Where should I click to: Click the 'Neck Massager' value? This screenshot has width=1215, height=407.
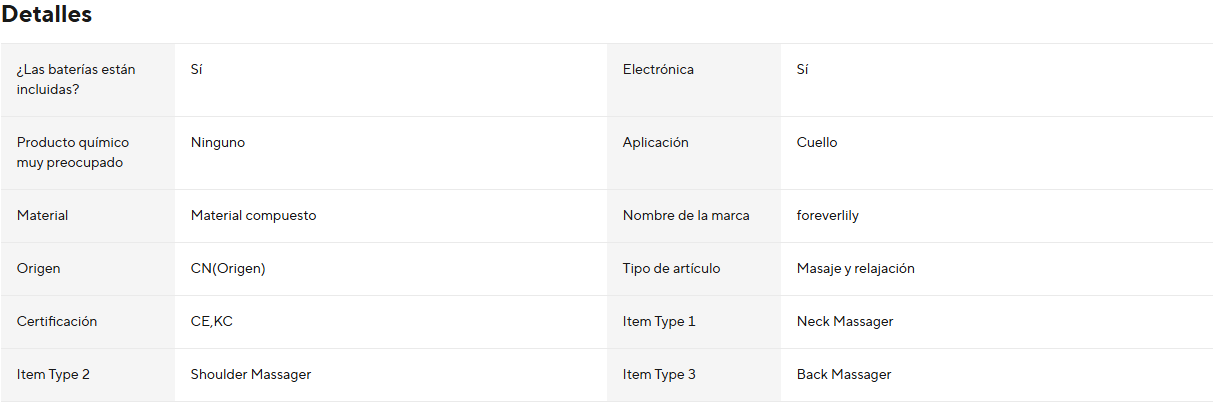pyautogui.click(x=845, y=322)
